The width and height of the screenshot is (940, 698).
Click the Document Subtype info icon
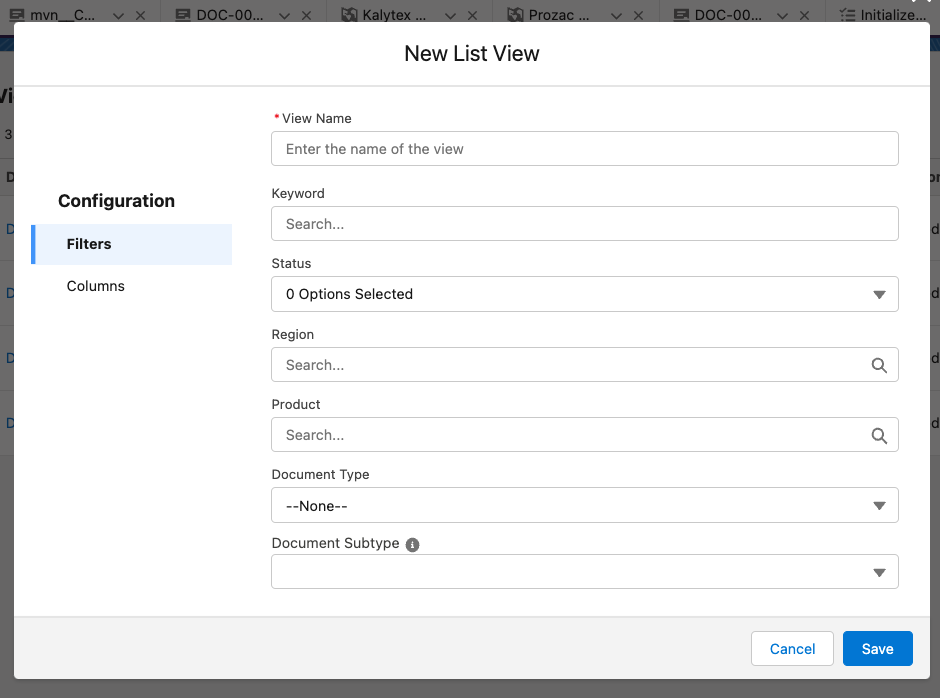[412, 544]
